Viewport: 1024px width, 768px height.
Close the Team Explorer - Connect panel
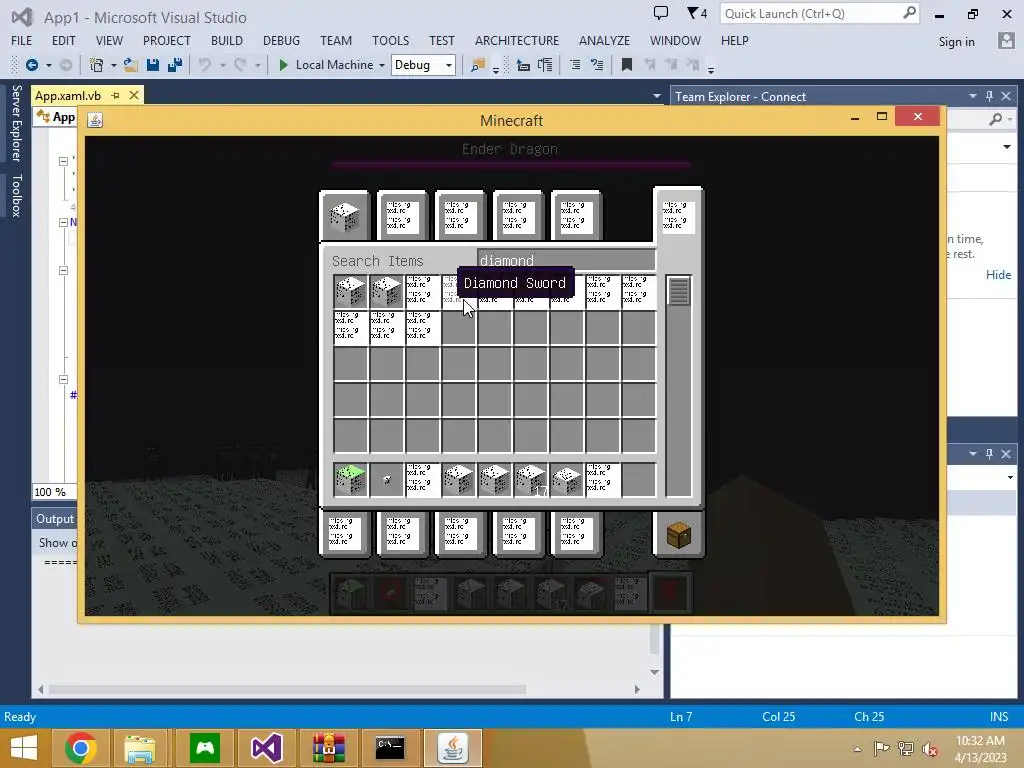tap(1006, 96)
